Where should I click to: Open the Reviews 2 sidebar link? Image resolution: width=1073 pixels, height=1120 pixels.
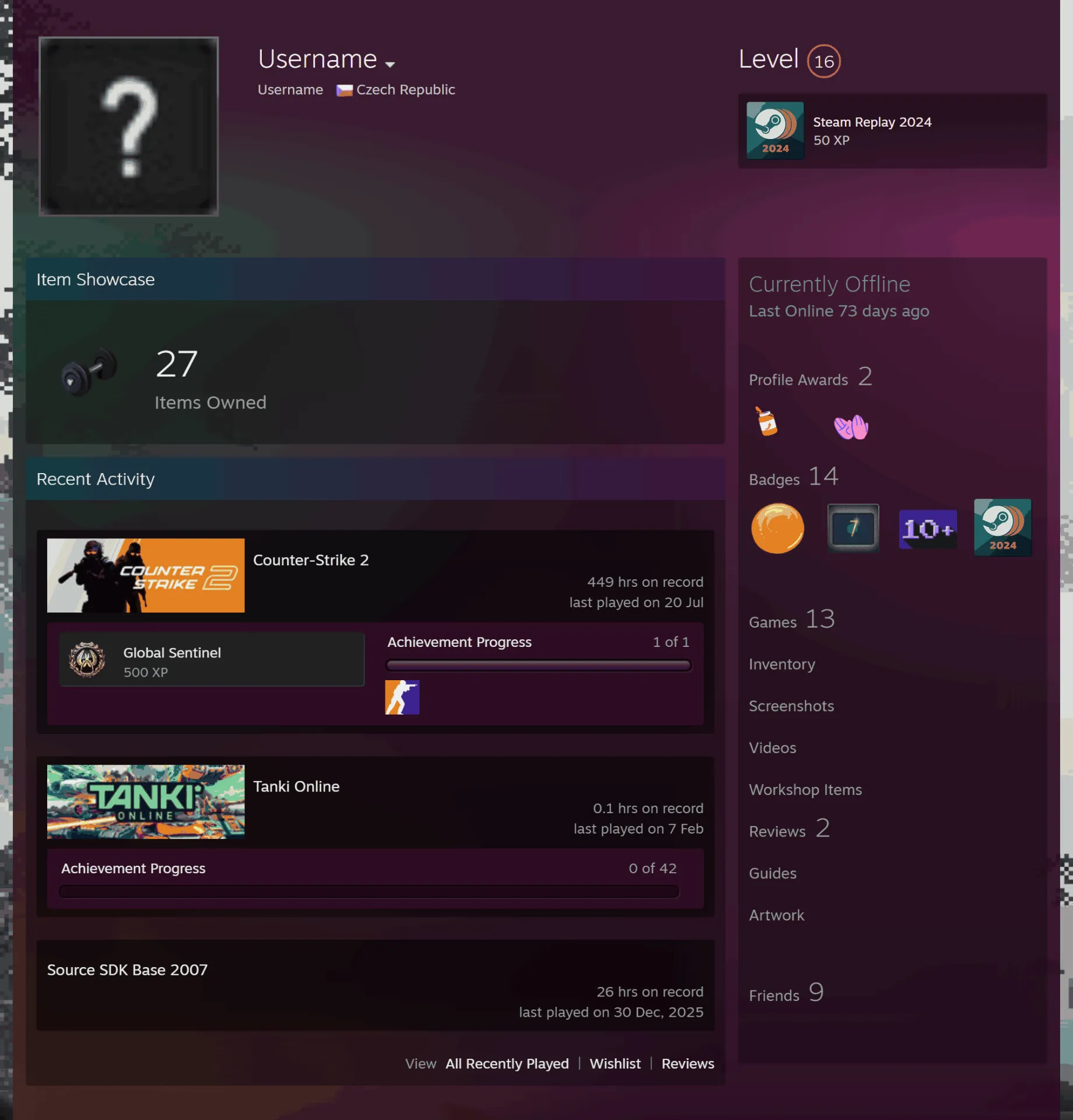pyautogui.click(x=790, y=829)
